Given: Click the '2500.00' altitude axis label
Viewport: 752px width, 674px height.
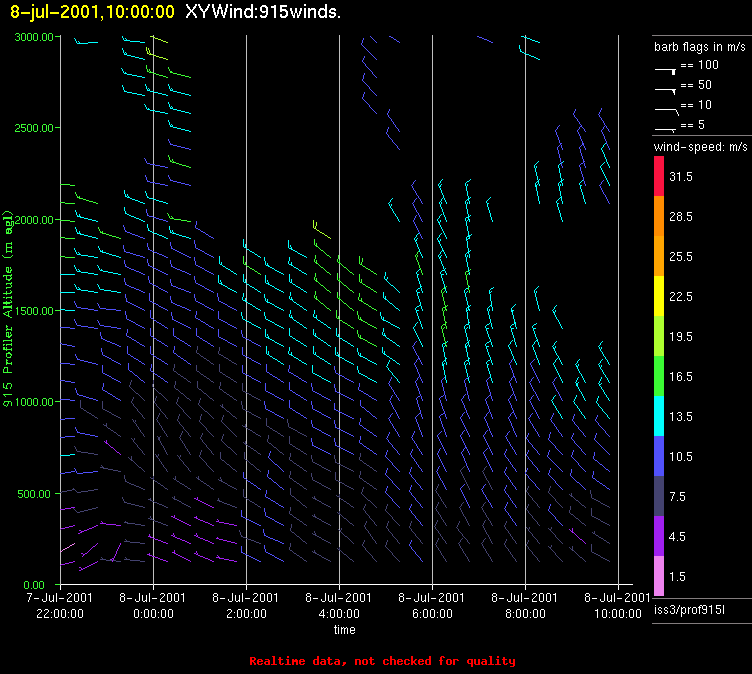Looking at the screenshot, I should [34, 128].
